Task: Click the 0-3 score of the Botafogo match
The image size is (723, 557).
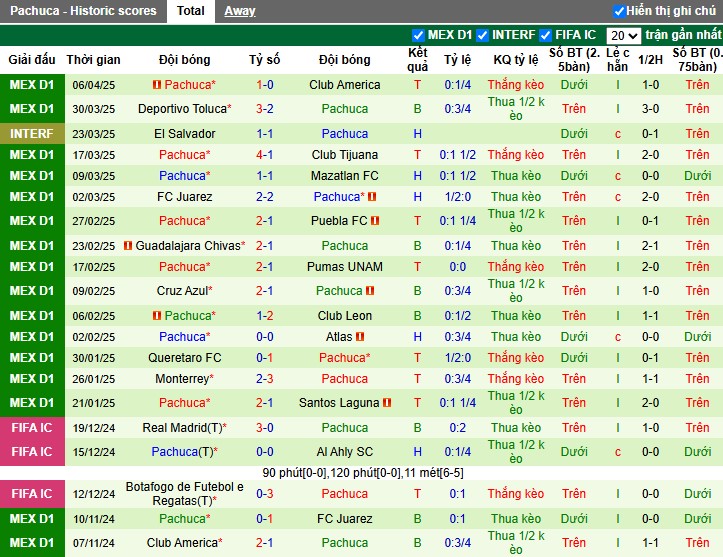Action: coord(265,494)
